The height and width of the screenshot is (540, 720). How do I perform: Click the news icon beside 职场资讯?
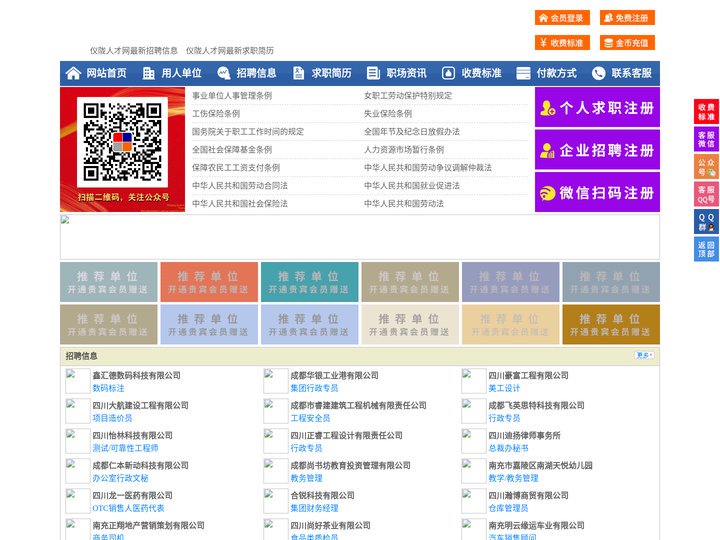point(373,73)
